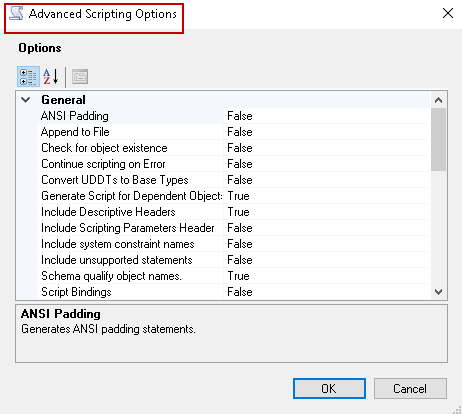Toggle Generate Script for Dependent Objects value
462x414 pixels.
pyautogui.click(x=327, y=196)
